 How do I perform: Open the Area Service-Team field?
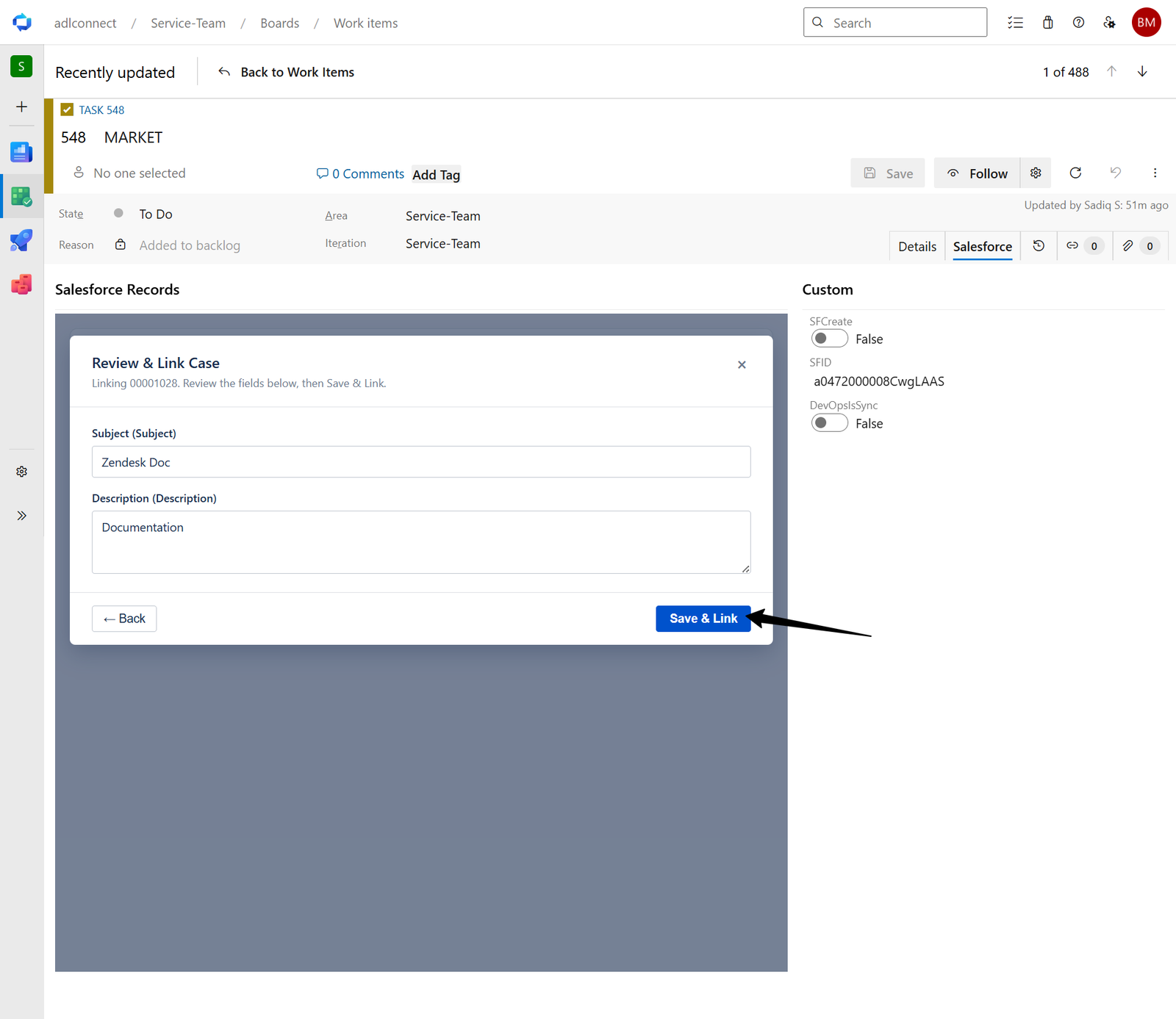tap(442, 216)
